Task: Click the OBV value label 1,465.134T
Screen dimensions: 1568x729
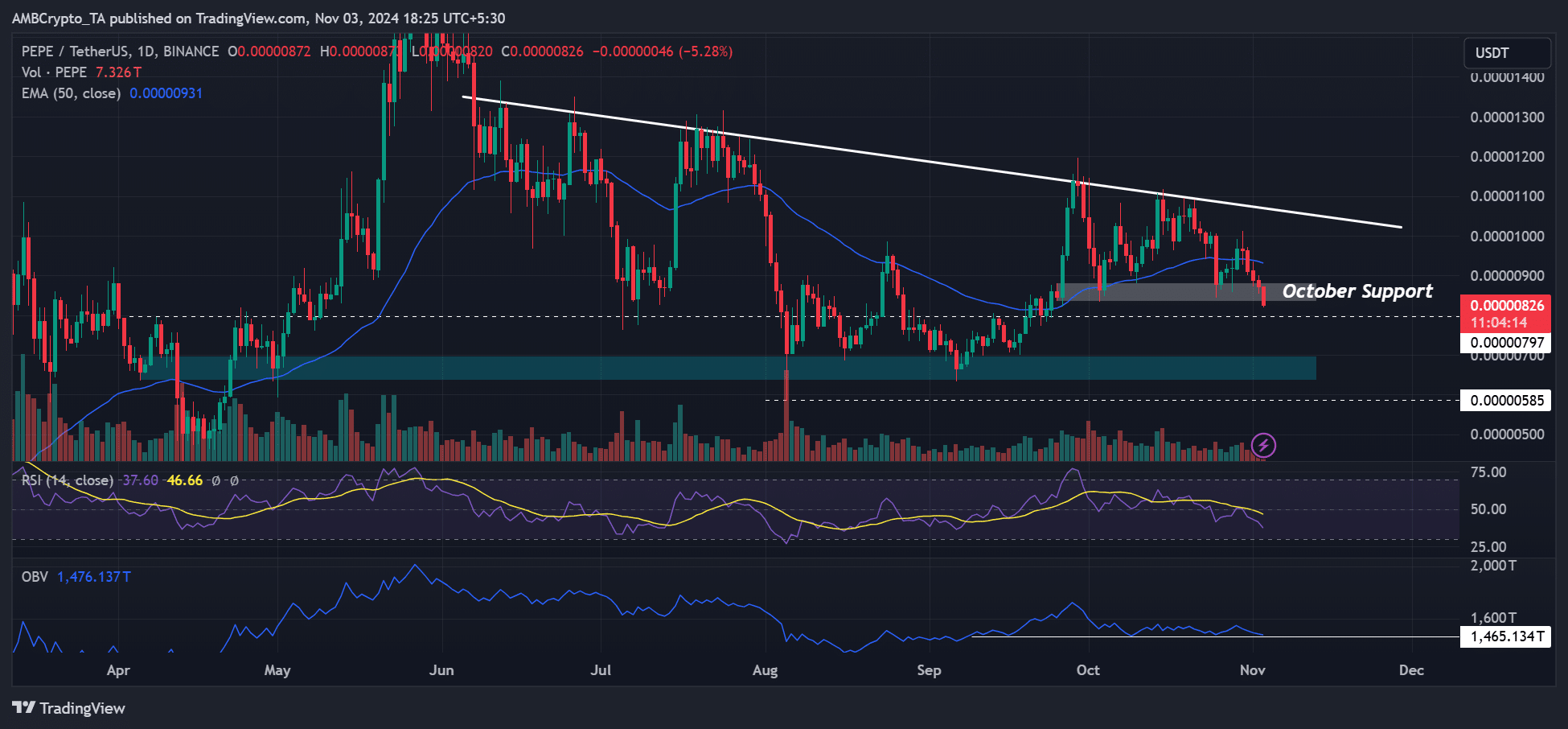Action: [x=1505, y=637]
